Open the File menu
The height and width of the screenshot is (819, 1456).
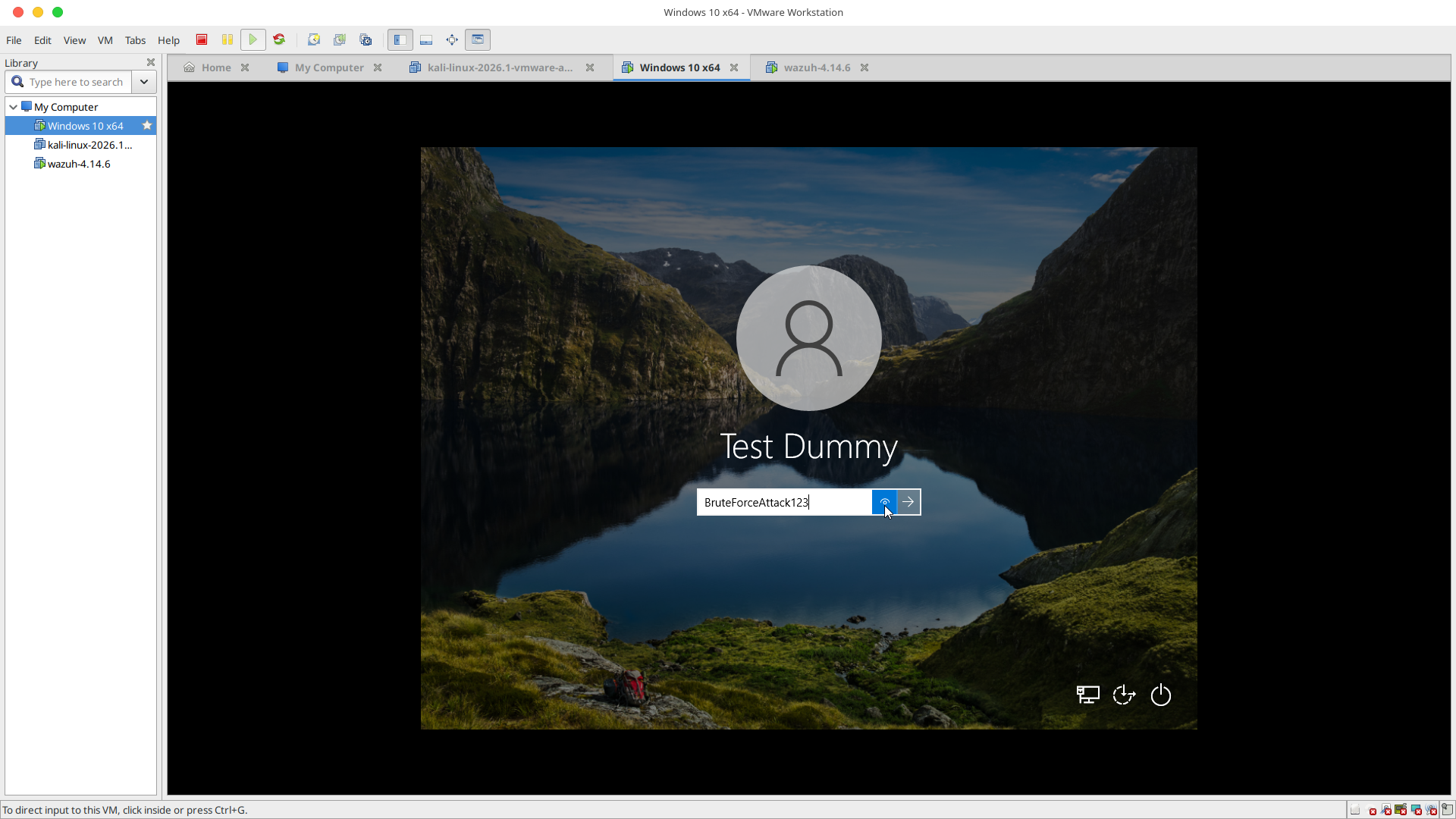tap(14, 40)
